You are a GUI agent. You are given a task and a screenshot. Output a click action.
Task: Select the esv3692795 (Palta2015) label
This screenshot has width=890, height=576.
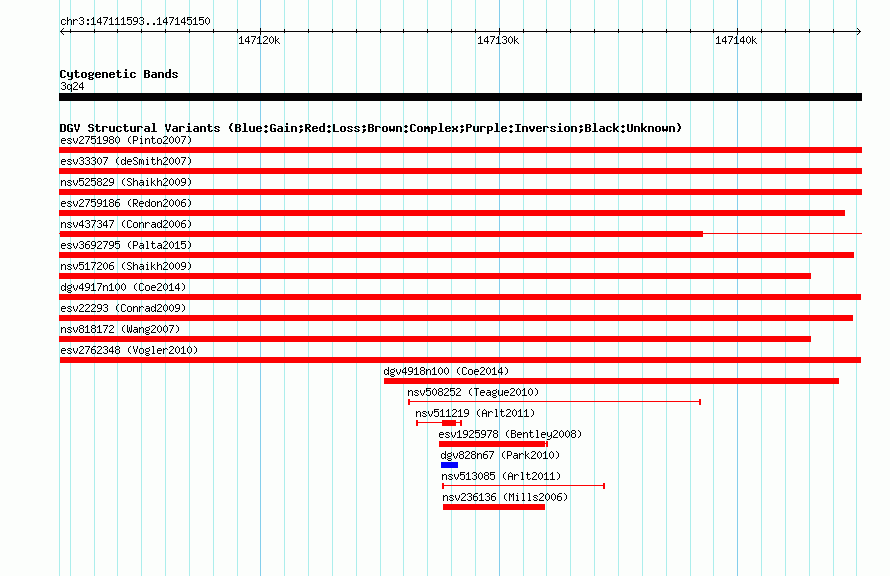point(126,245)
